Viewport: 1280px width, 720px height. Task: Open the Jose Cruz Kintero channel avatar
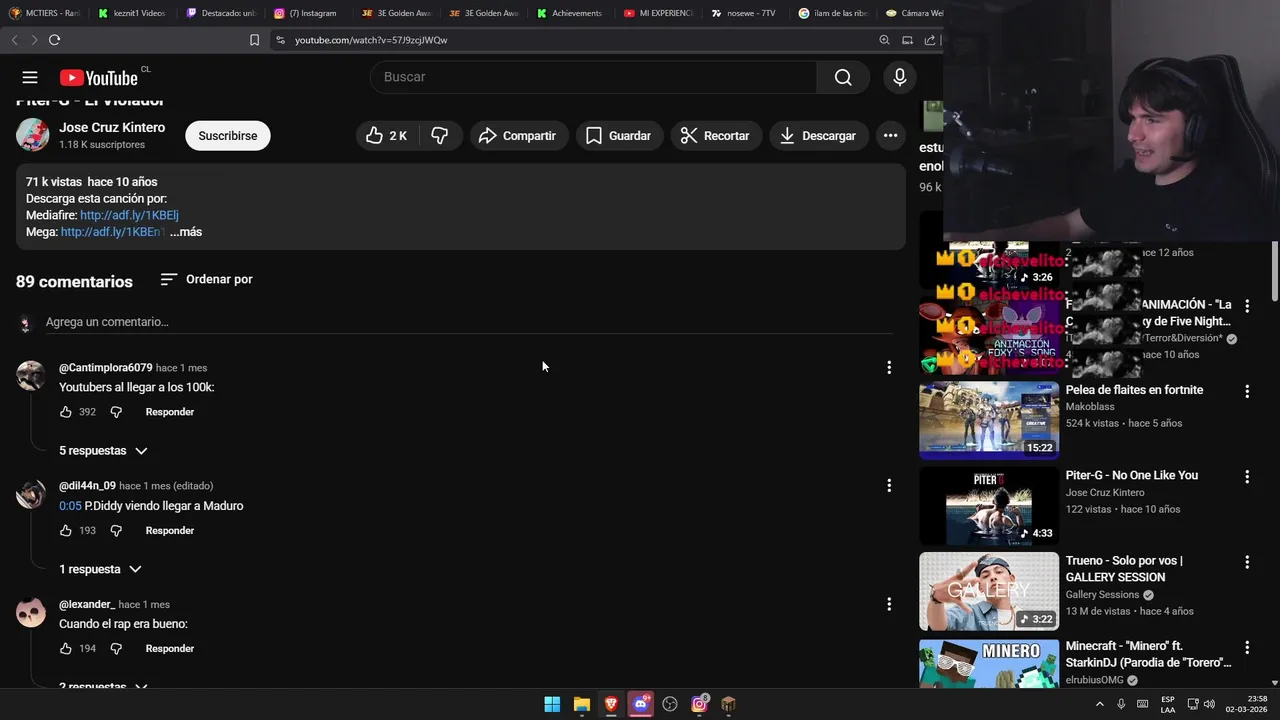pyautogui.click(x=32, y=135)
